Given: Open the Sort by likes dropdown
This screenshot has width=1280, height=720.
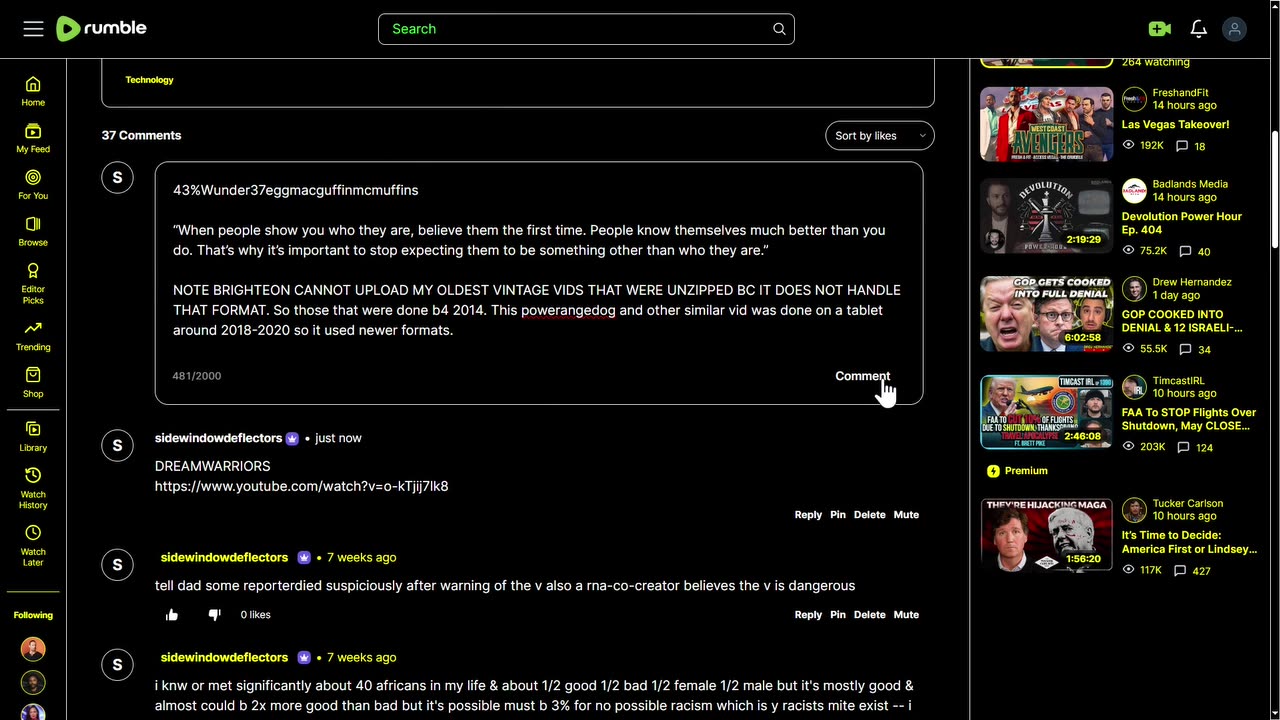Looking at the screenshot, I should click(880, 136).
